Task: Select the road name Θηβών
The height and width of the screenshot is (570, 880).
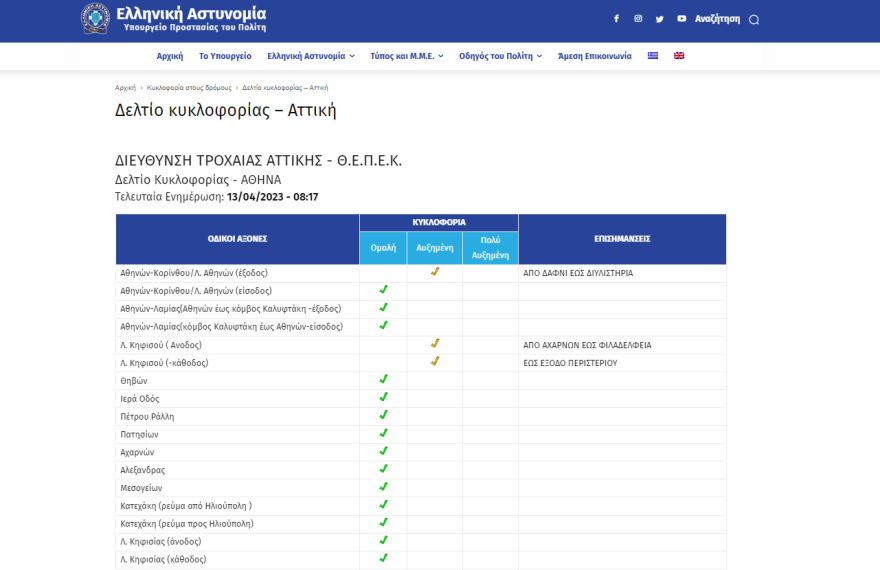Action: coord(134,381)
